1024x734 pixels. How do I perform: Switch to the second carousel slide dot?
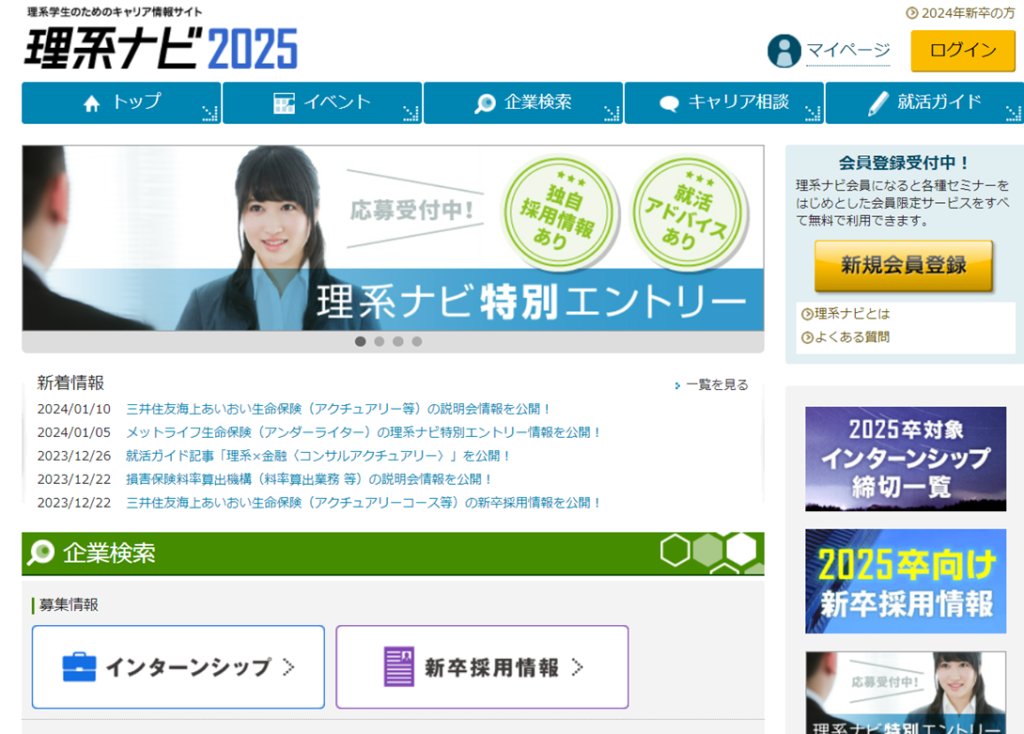[x=379, y=341]
